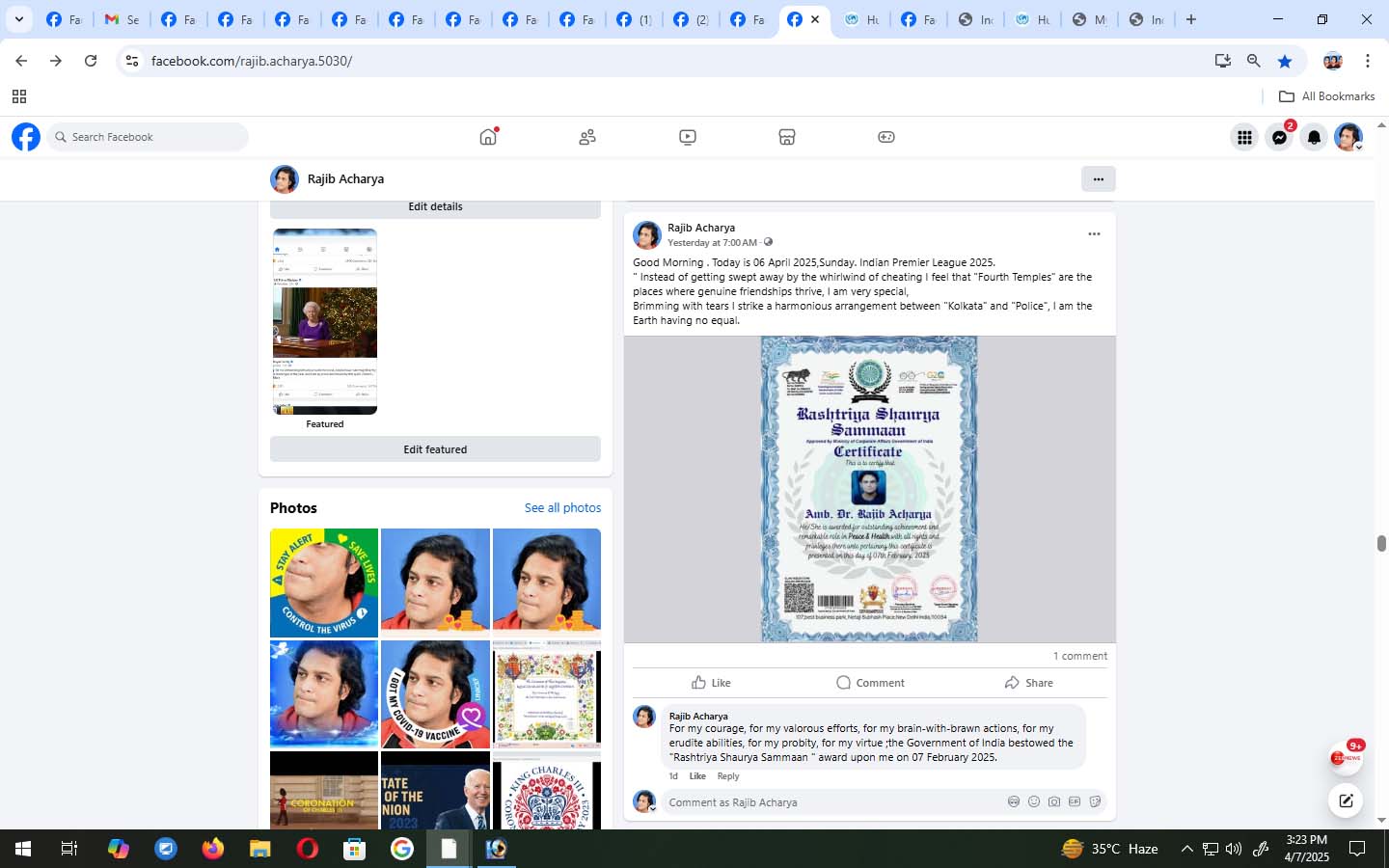Open a new browser tab

point(1191,19)
